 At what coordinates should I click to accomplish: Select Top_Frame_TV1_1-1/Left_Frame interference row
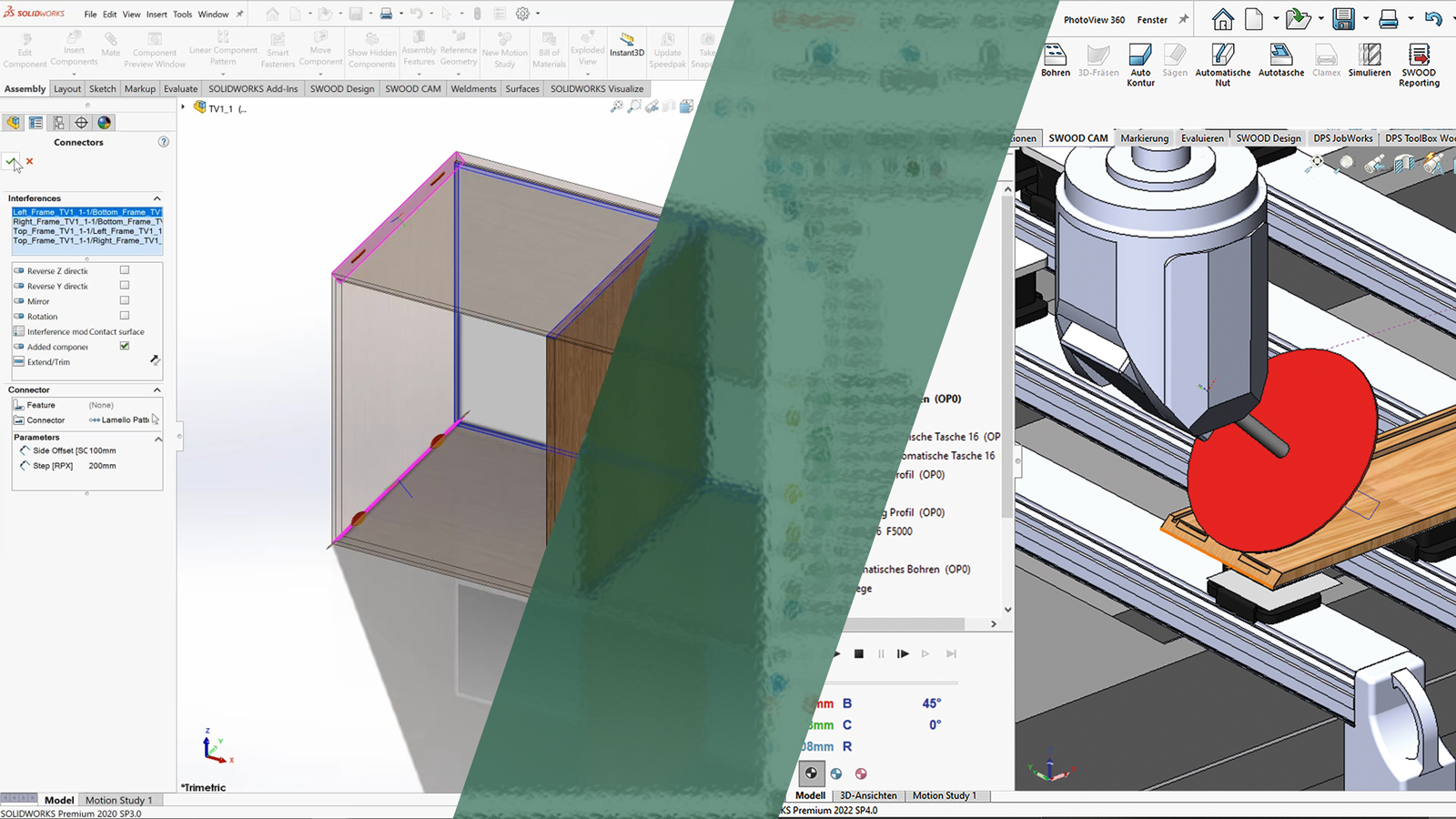[x=87, y=231]
